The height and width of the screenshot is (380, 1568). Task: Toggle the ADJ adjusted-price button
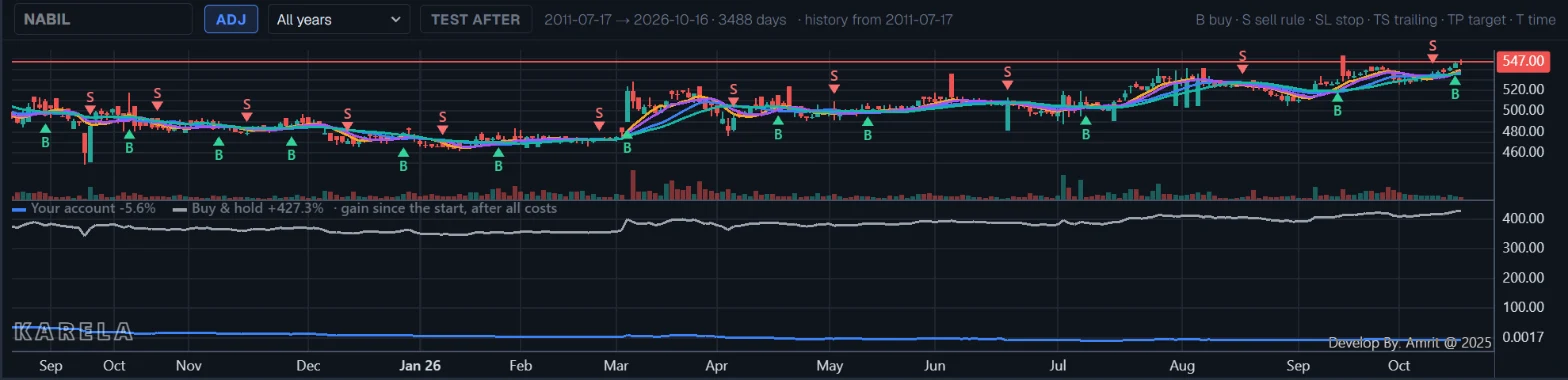(231, 19)
